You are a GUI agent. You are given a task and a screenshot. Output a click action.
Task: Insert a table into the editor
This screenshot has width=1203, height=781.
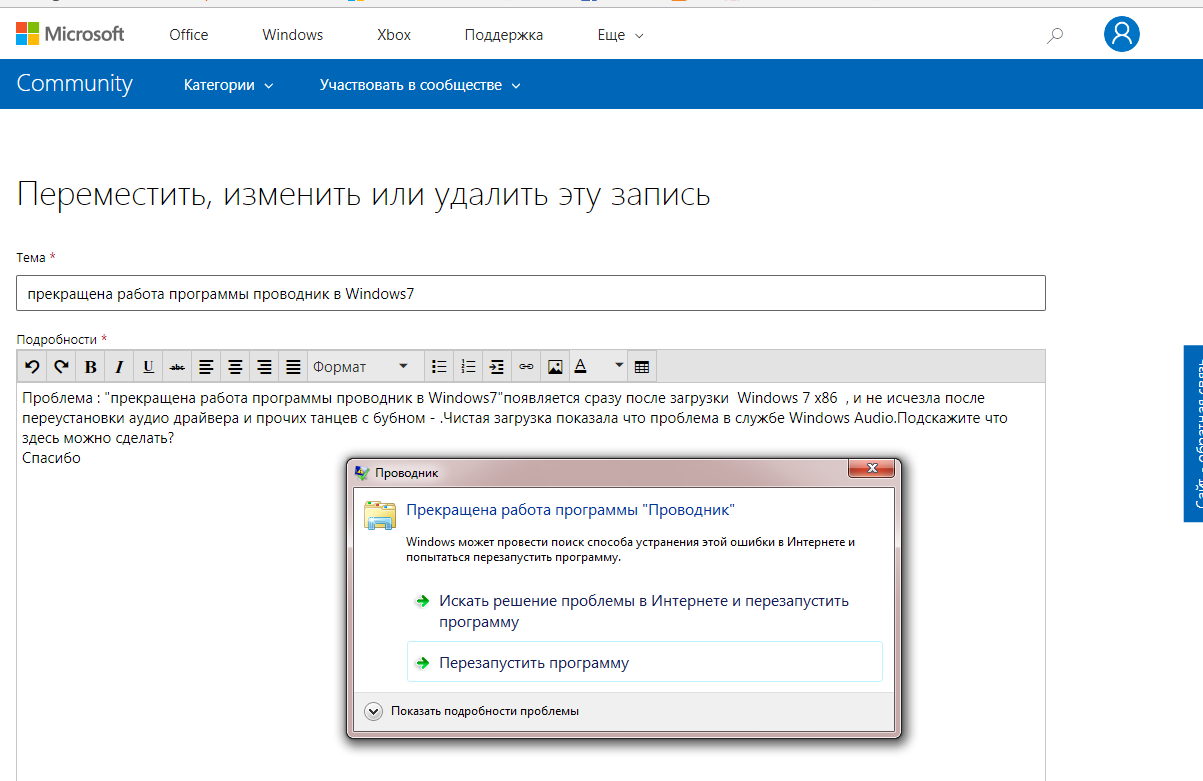642,366
